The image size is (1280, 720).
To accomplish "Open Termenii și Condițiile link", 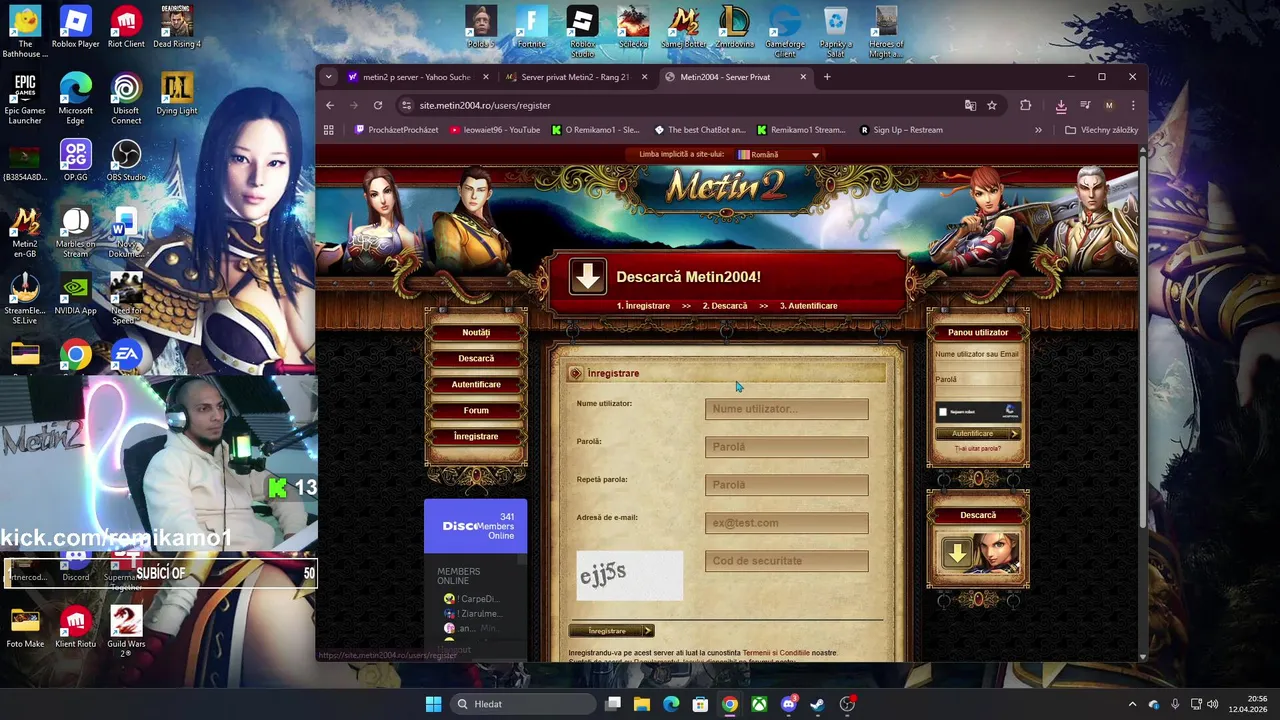I will tap(776, 653).
